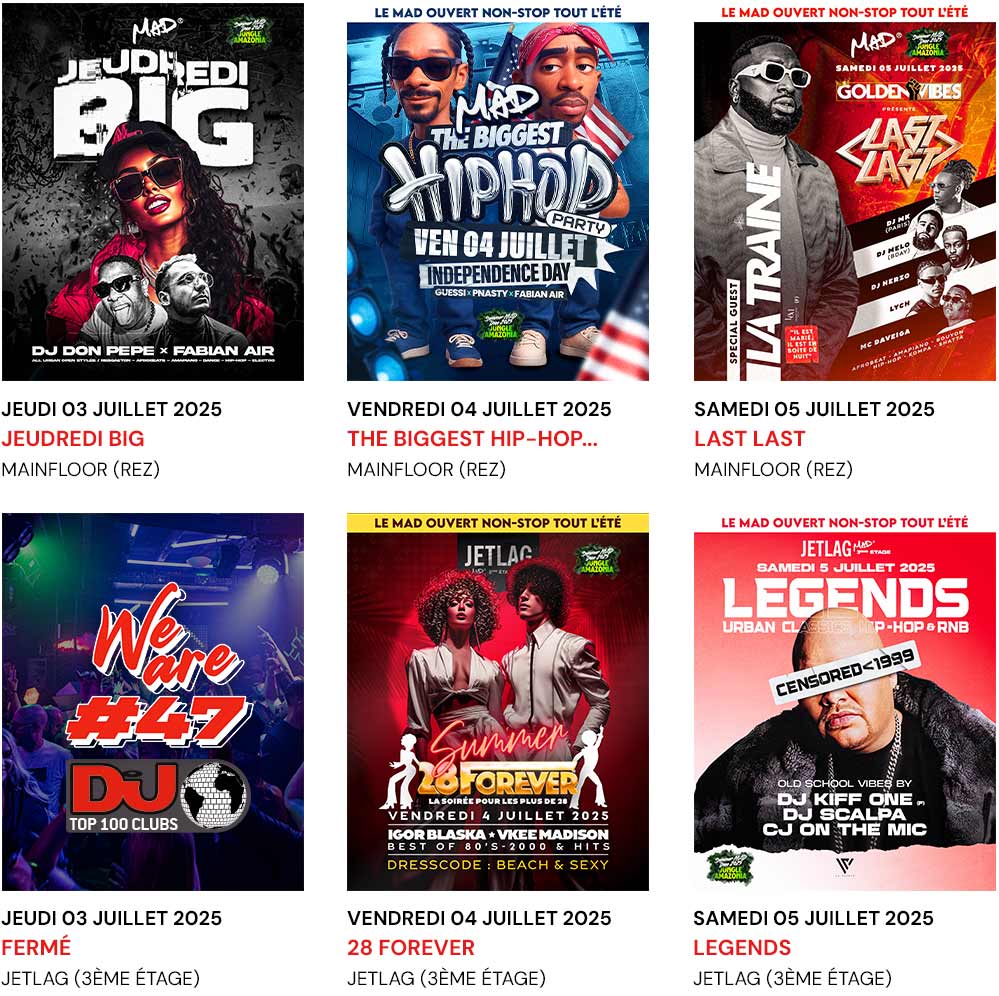
Task: Click the date Samedi 05 Juillet above Legends
Action: 814,918
